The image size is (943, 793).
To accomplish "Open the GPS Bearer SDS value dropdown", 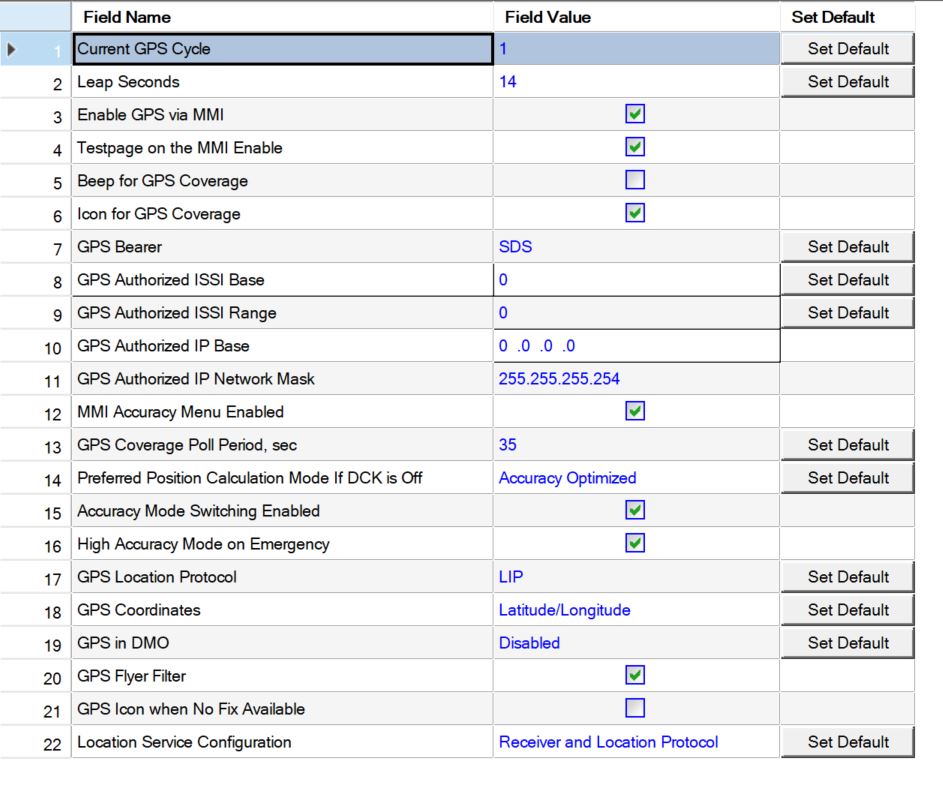I will click(635, 247).
